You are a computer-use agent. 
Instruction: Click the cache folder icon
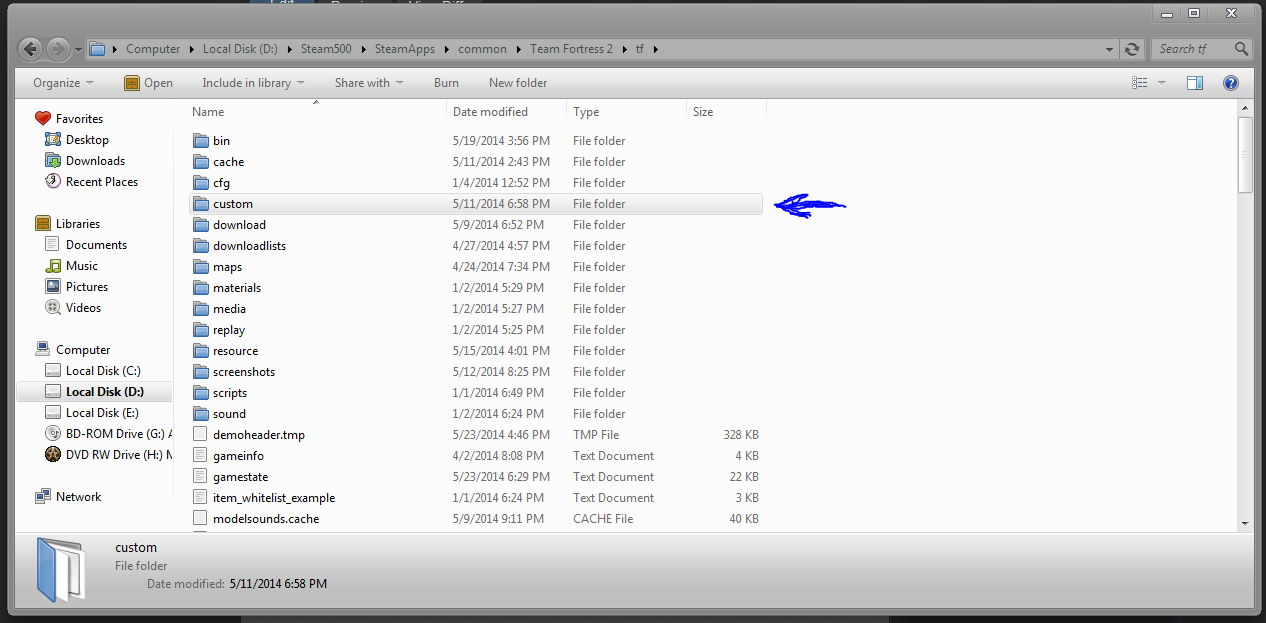200,162
